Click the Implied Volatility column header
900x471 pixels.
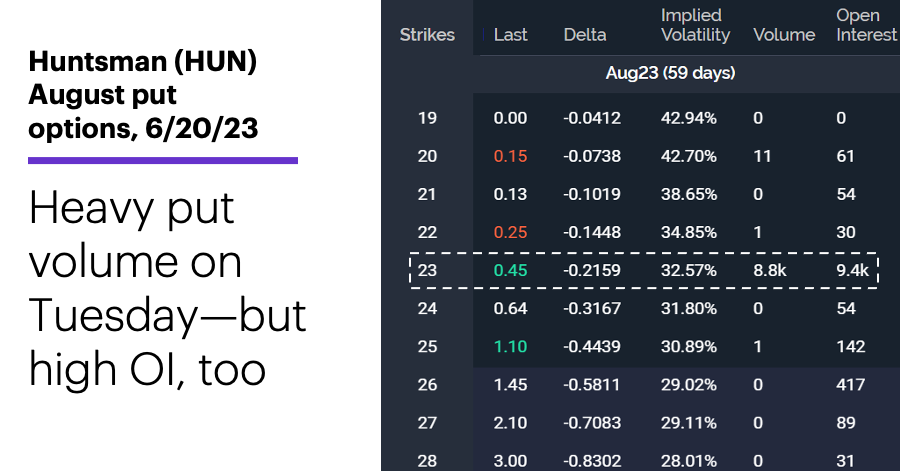(x=695, y=25)
